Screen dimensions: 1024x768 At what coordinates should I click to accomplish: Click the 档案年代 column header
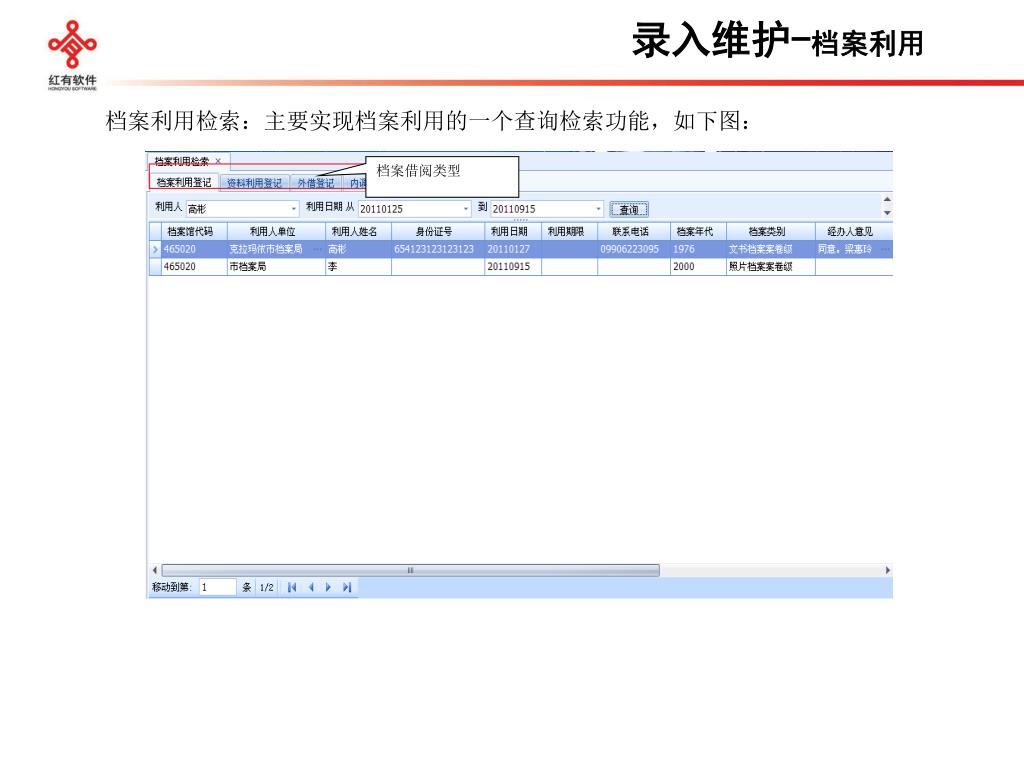click(699, 231)
